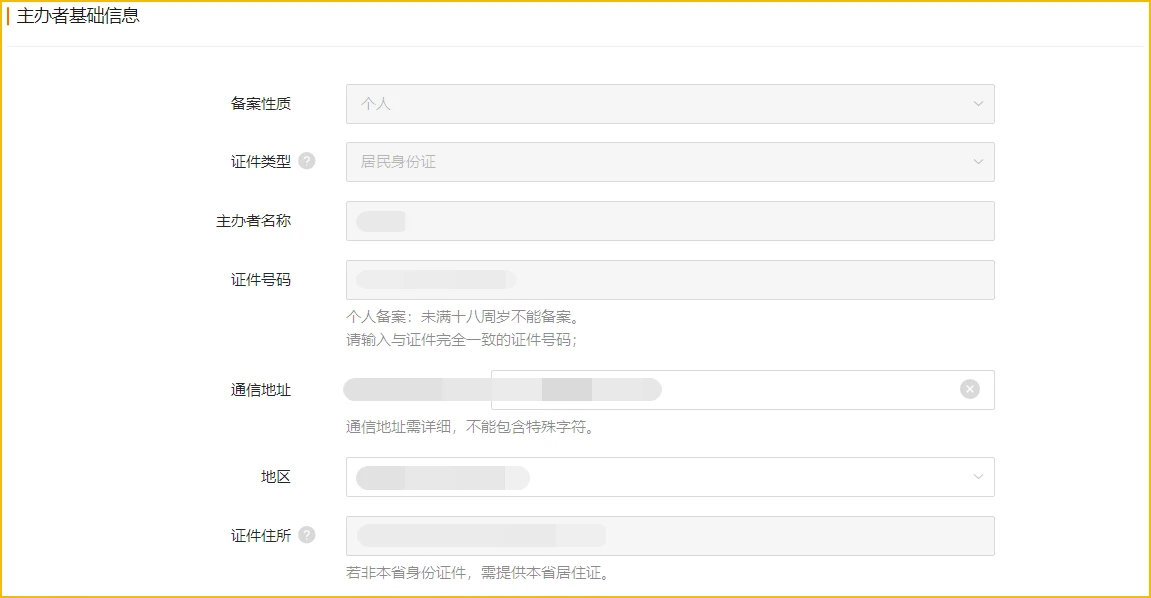Focus the 证件住所 input field
This screenshot has width=1151, height=598.
[670, 536]
